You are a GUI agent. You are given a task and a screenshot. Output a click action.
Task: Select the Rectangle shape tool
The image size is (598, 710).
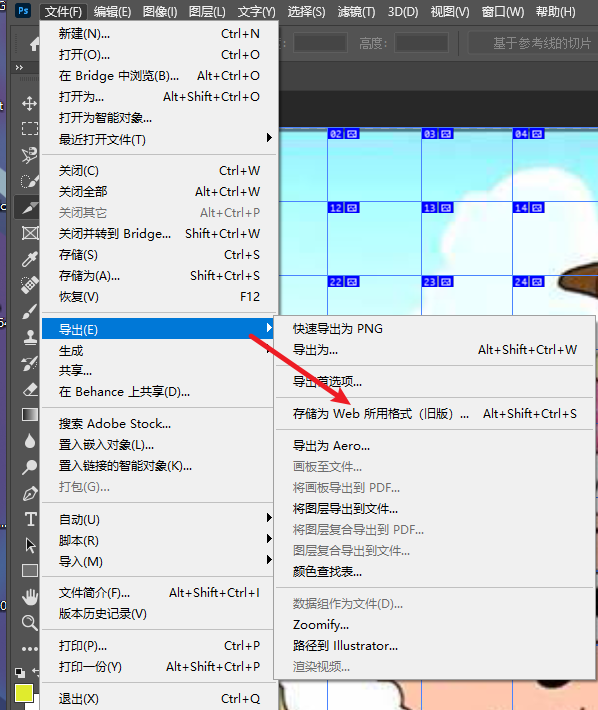click(29, 571)
